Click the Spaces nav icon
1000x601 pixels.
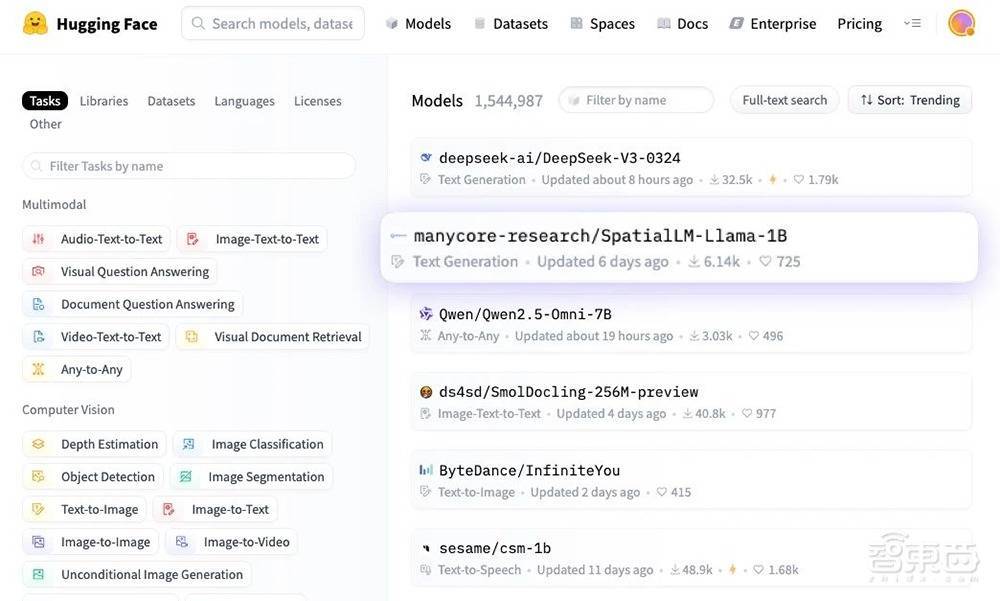(x=577, y=24)
